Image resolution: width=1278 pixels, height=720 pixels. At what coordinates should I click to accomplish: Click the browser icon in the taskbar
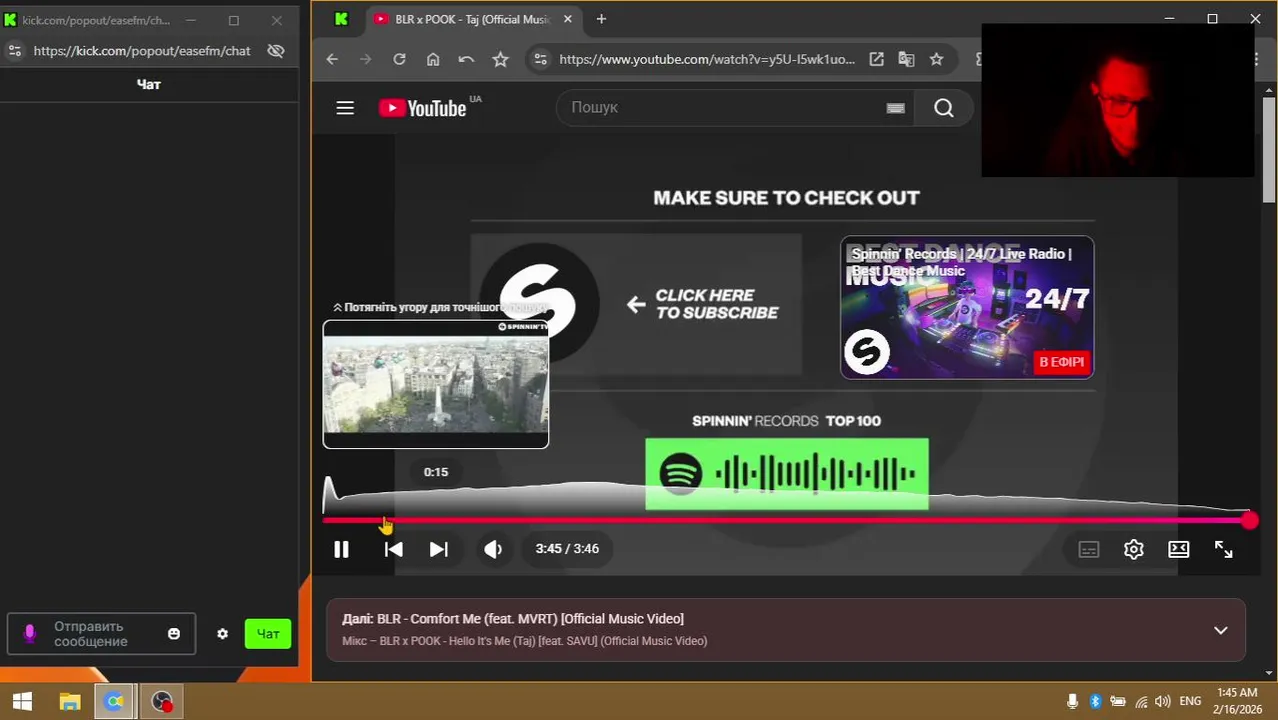[115, 702]
